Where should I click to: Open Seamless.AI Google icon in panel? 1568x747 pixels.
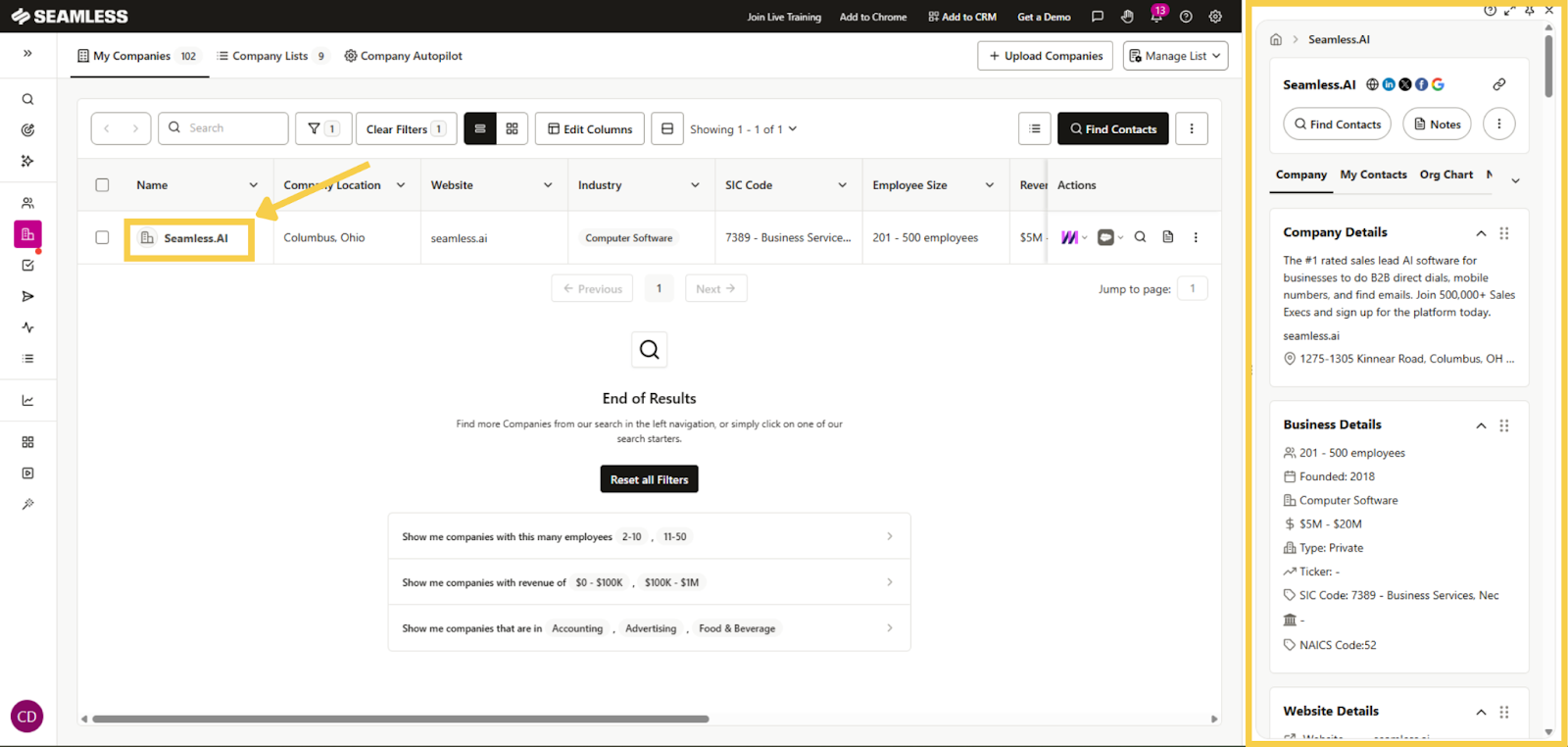pos(1438,84)
